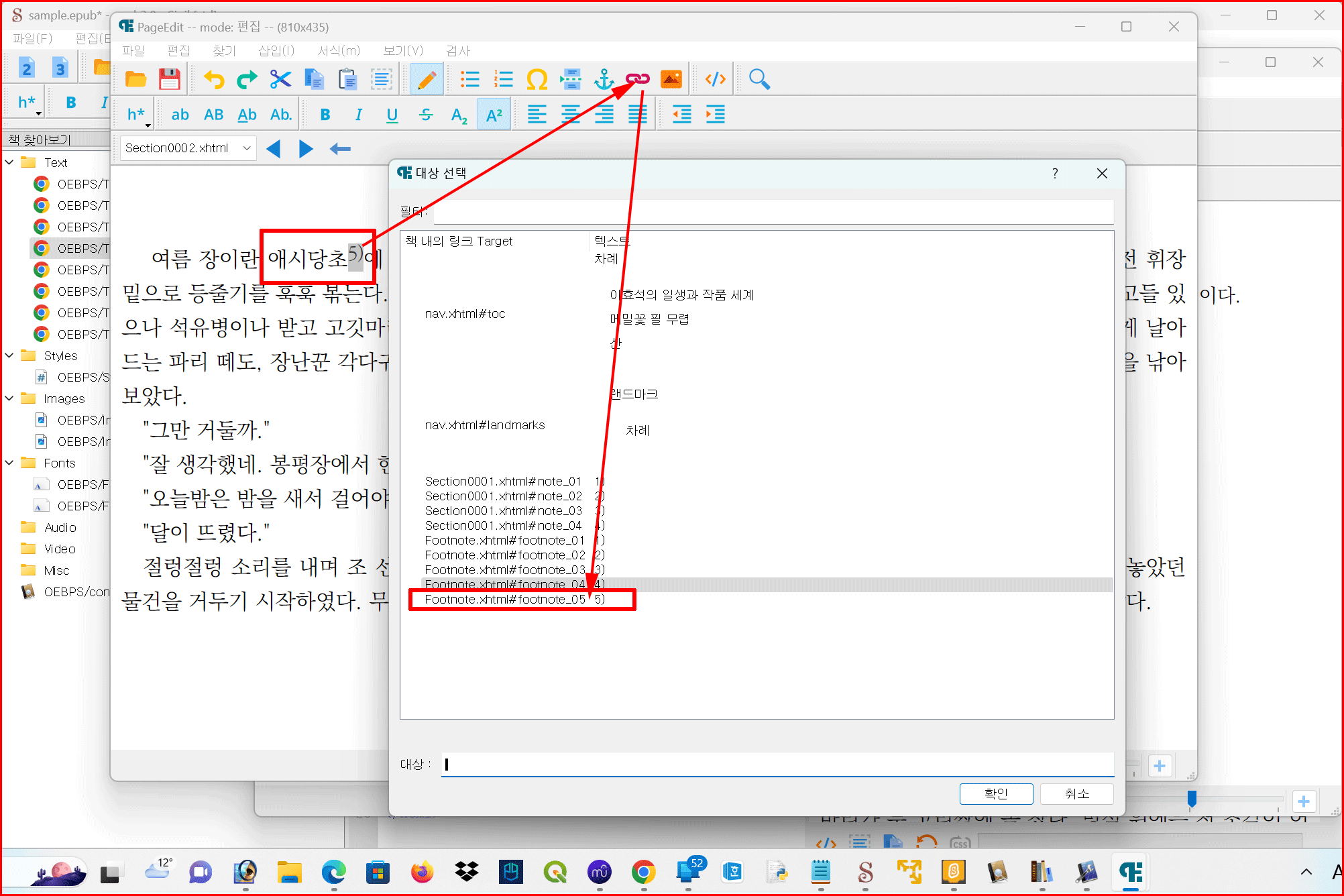
Task: Click the code view toggle icon
Action: point(715,79)
